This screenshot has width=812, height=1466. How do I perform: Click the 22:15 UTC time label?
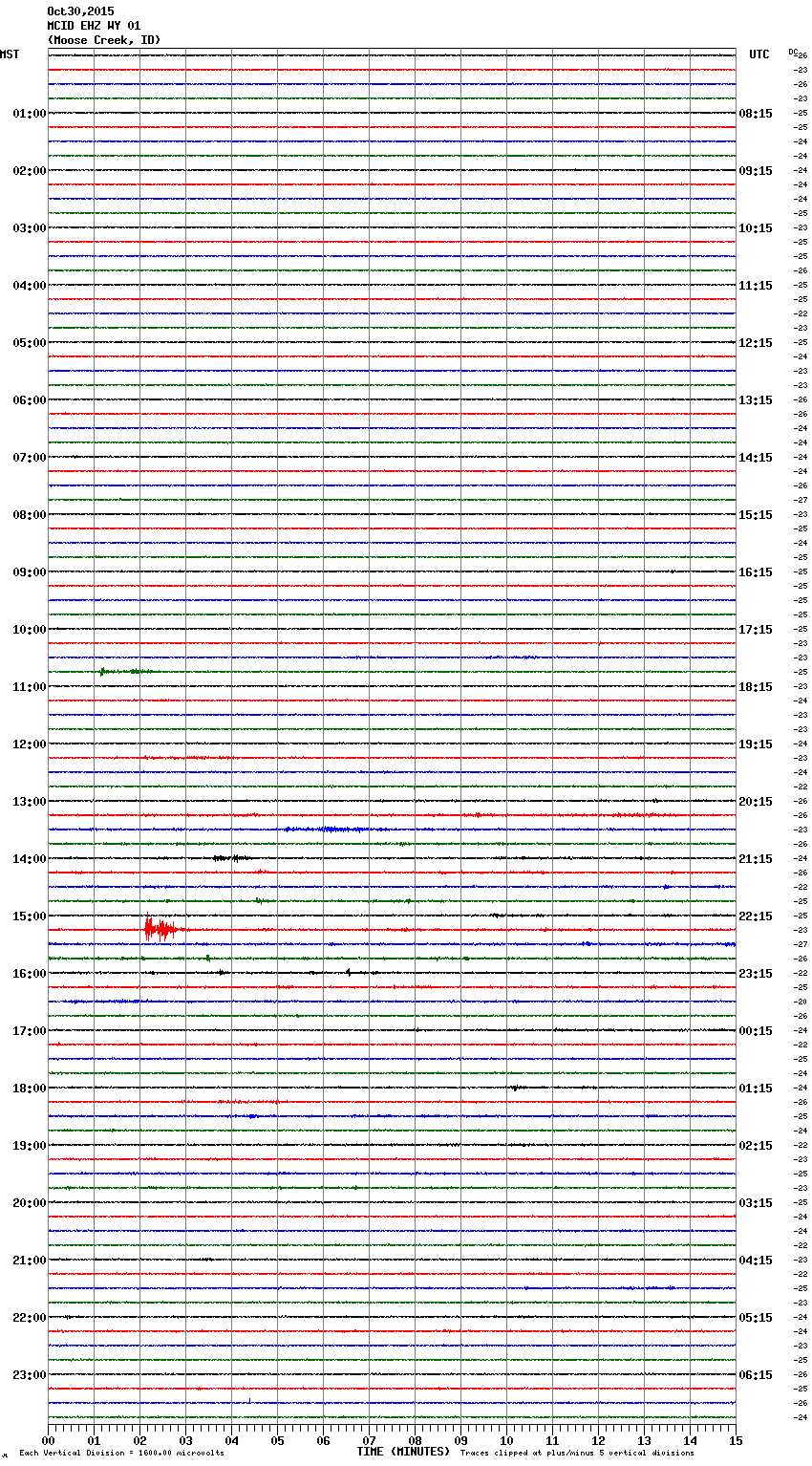(x=756, y=916)
